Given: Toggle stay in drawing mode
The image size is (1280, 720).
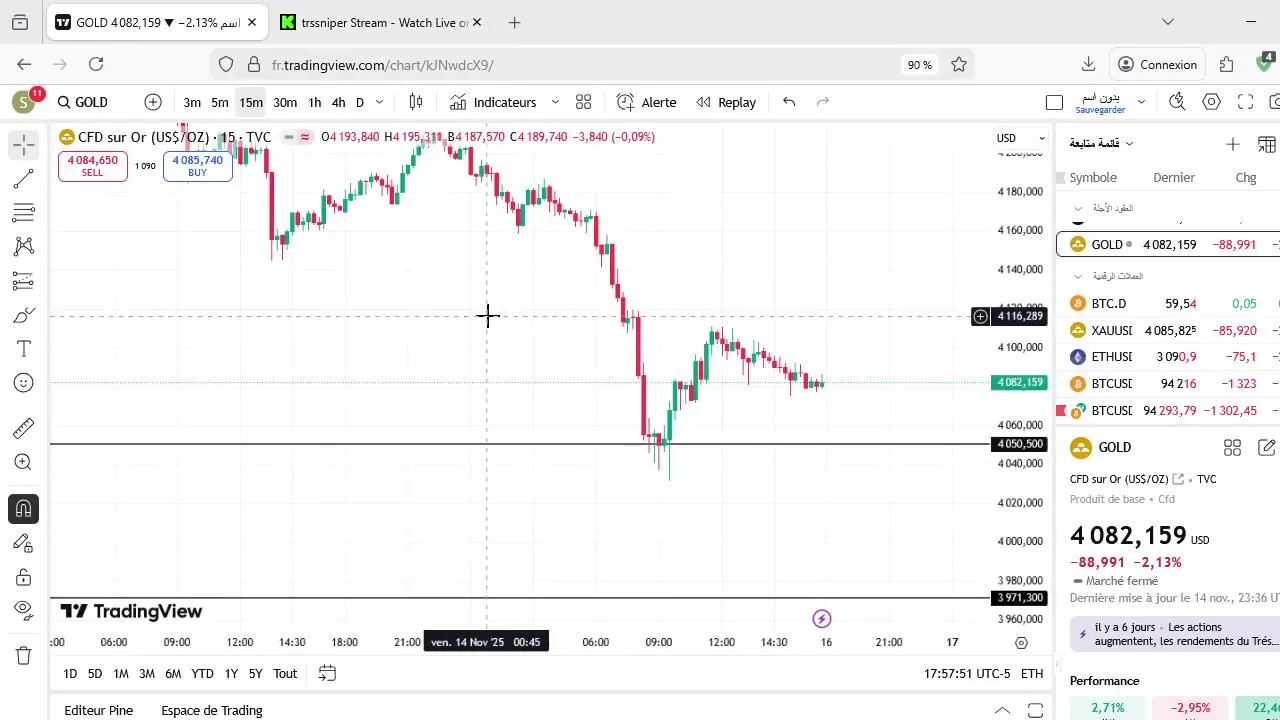Looking at the screenshot, I should click(24, 542).
